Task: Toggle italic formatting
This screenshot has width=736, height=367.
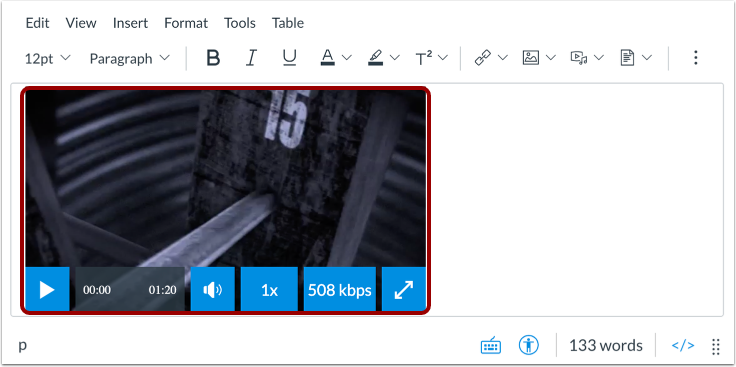Action: [x=251, y=58]
